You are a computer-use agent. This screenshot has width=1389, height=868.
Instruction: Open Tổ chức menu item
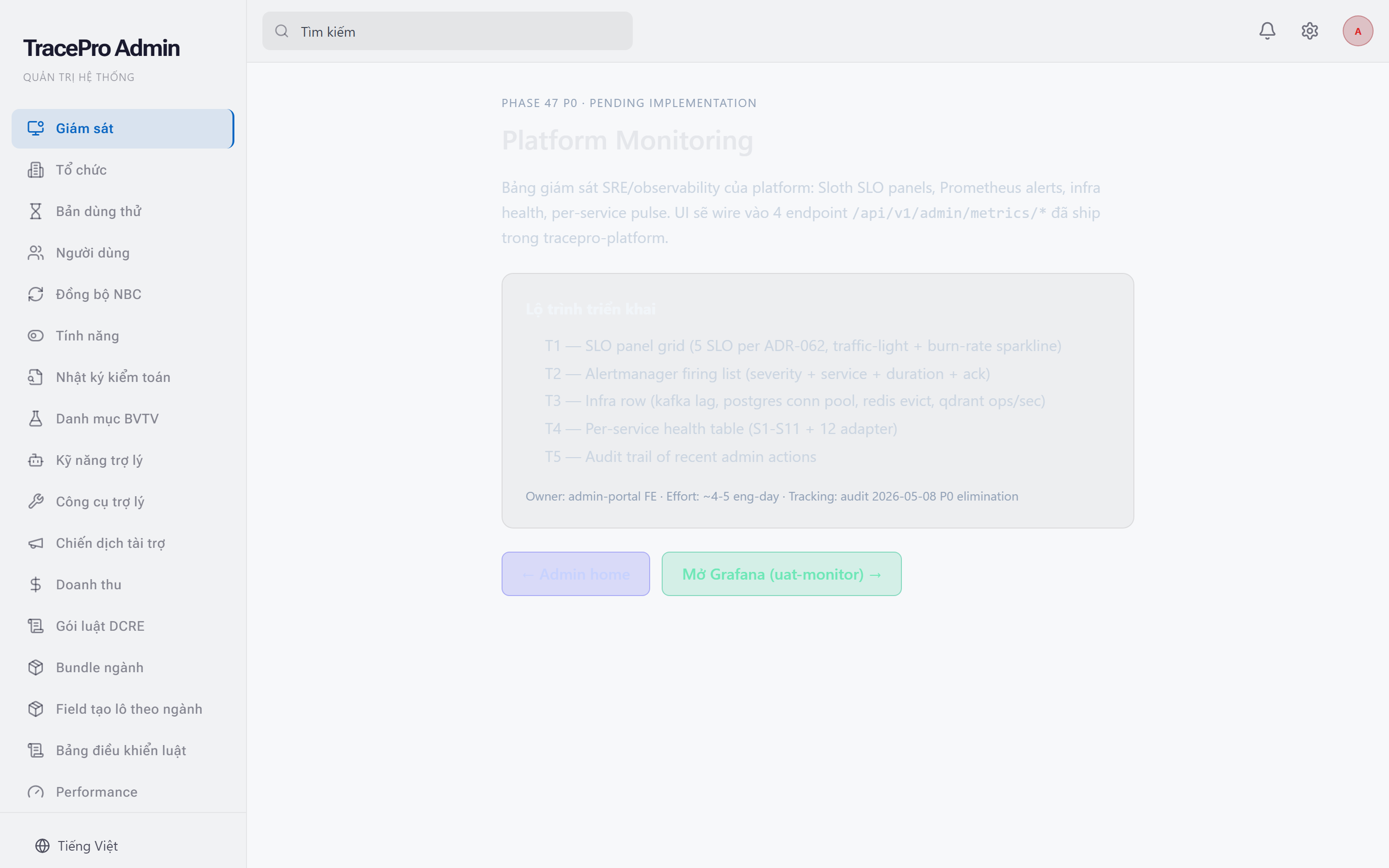click(x=123, y=170)
